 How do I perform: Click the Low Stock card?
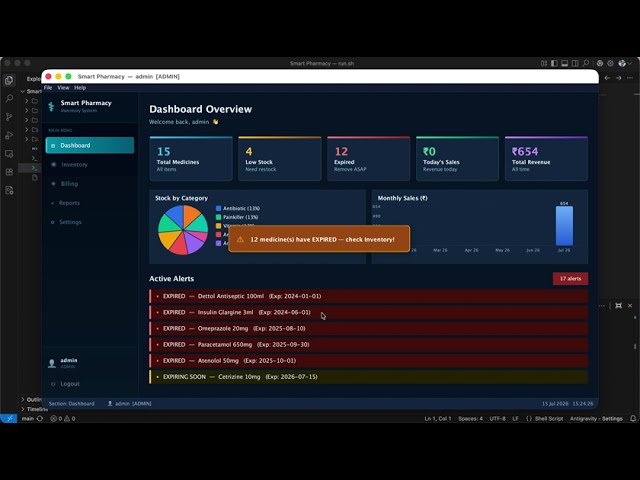tap(280, 159)
